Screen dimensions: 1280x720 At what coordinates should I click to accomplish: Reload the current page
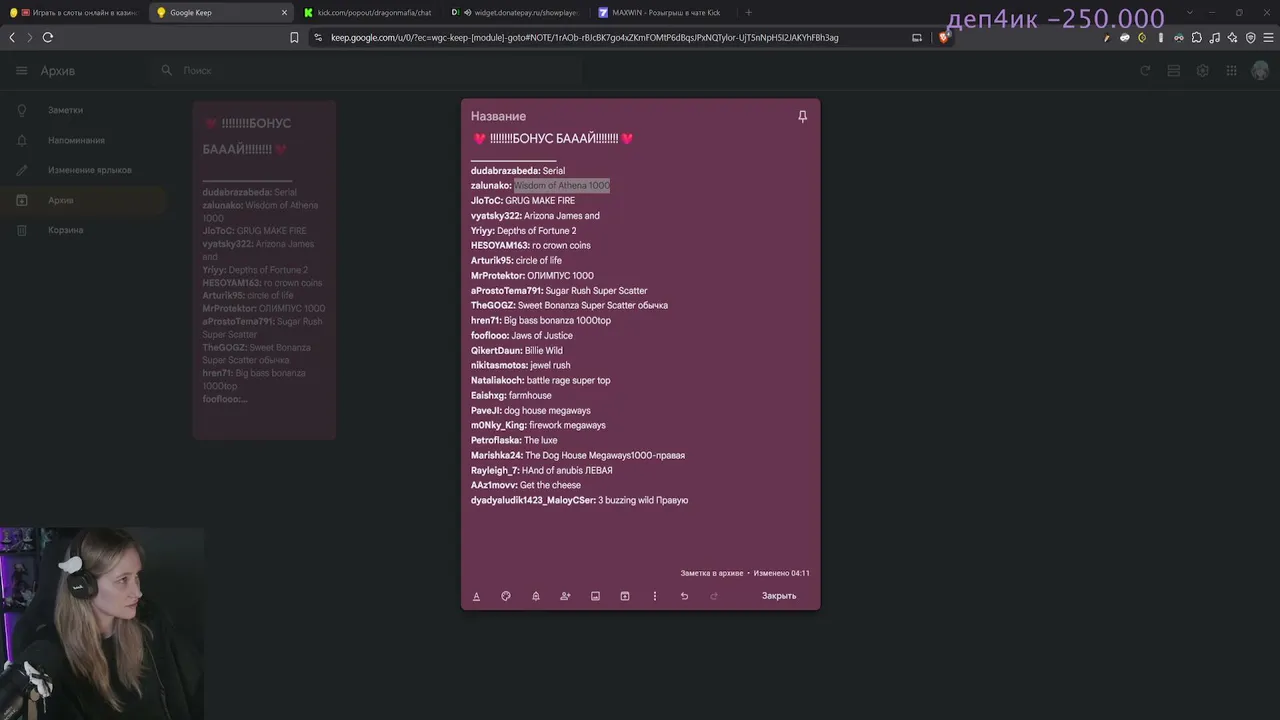(x=47, y=38)
